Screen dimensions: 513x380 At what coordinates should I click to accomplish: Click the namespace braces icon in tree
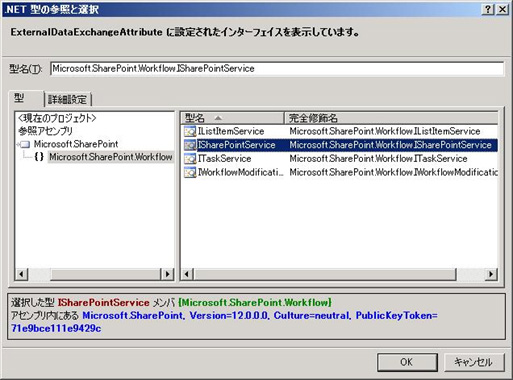click(39, 157)
